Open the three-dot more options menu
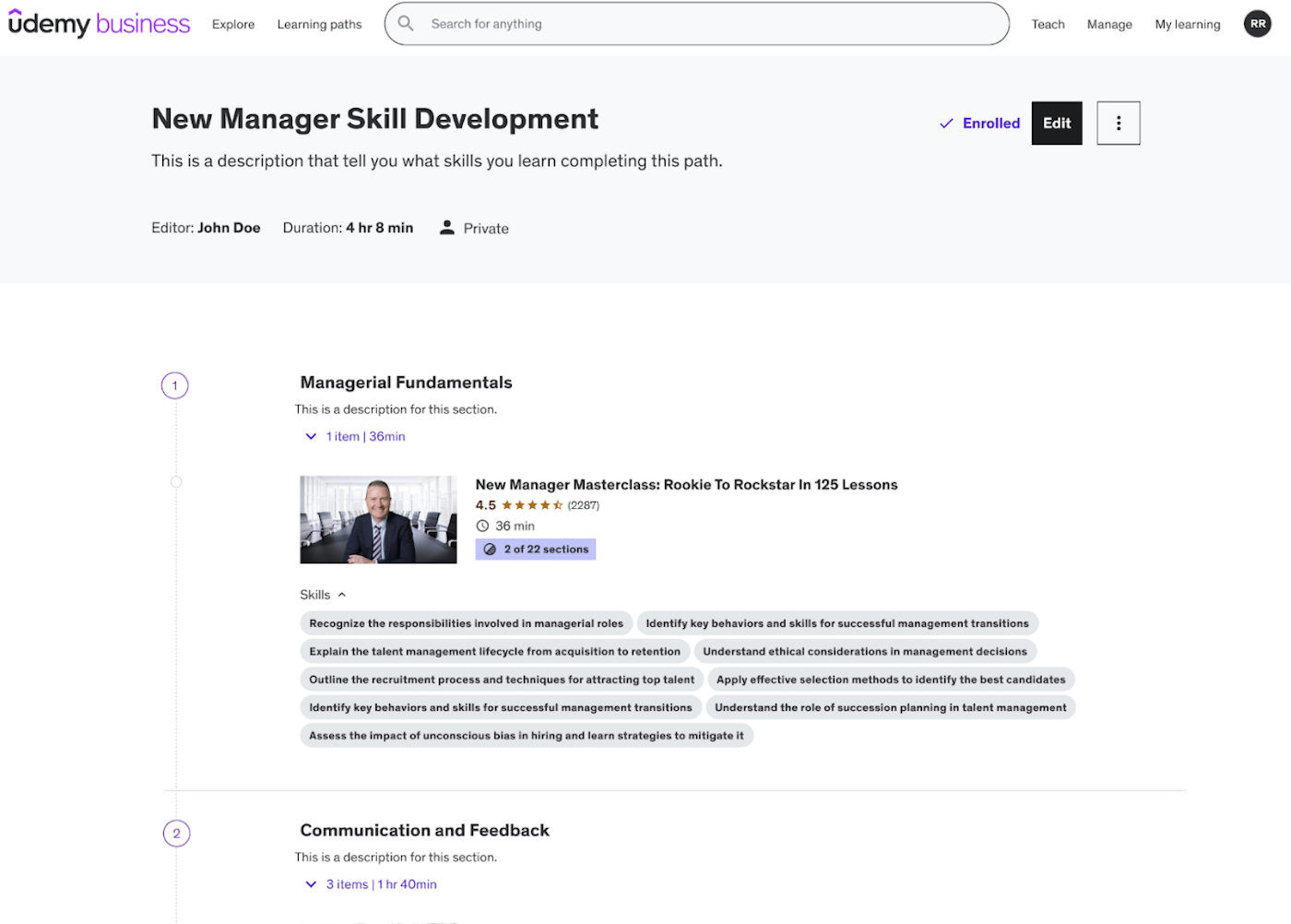This screenshot has height=924, width=1291. 1118,124
